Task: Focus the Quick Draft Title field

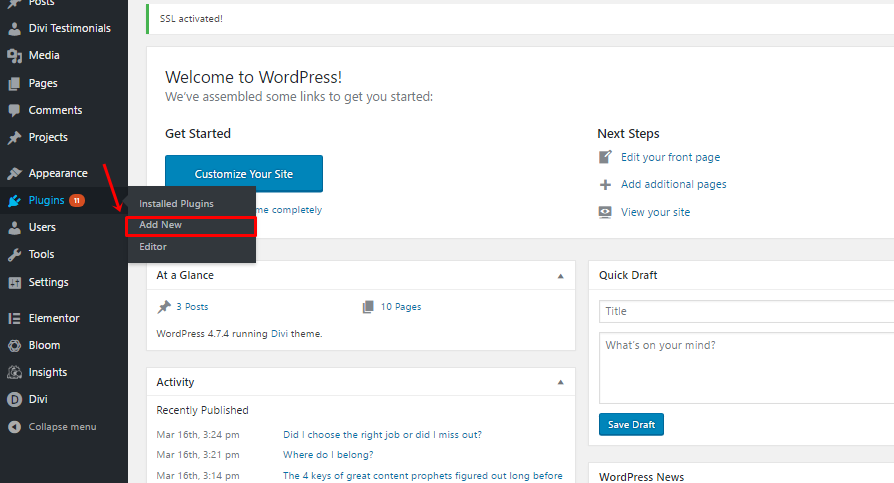Action: [x=746, y=311]
